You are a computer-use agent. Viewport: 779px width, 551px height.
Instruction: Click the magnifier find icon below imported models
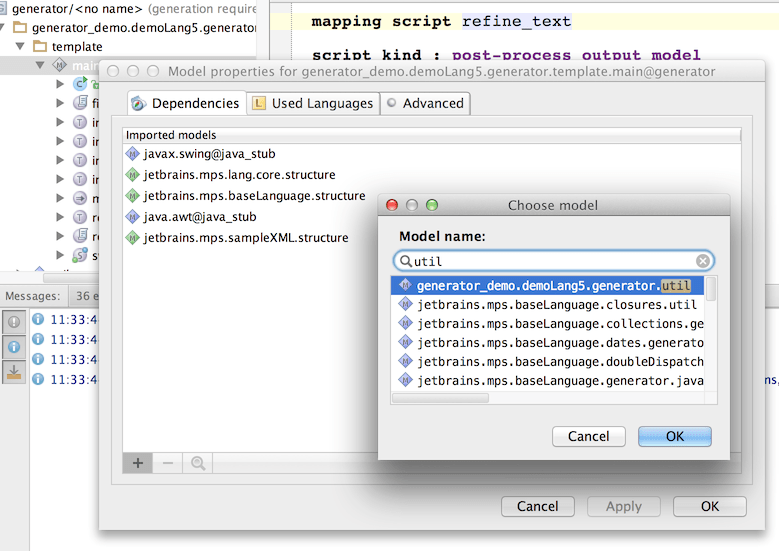[198, 463]
